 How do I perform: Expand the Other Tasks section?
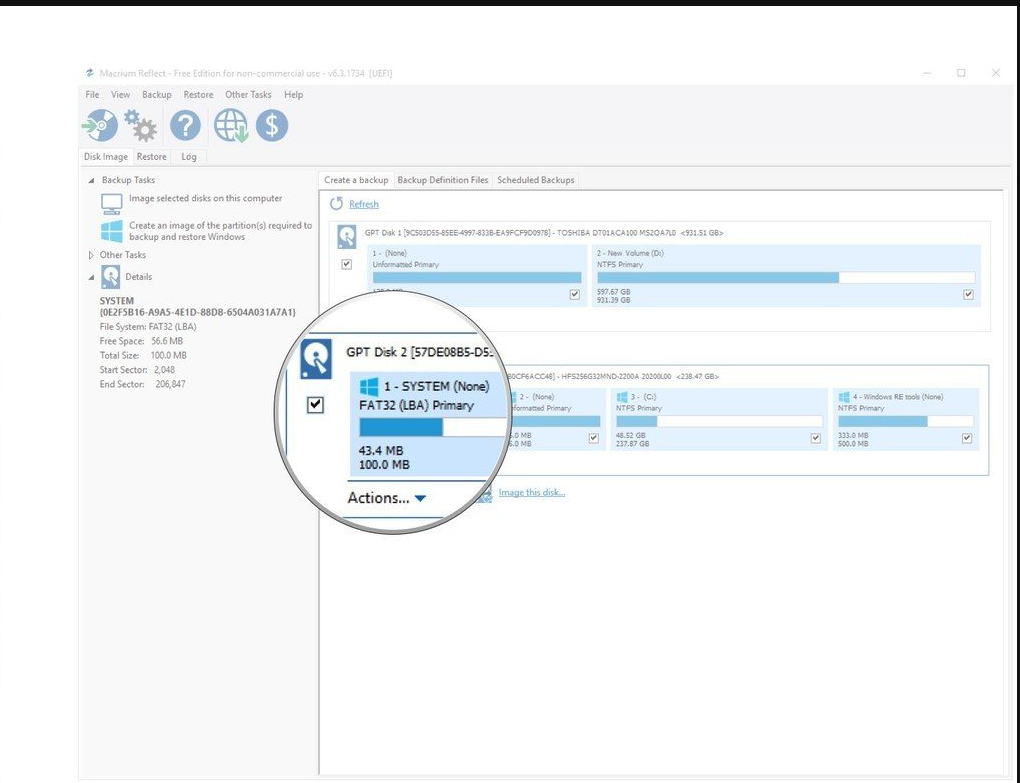tap(90, 255)
